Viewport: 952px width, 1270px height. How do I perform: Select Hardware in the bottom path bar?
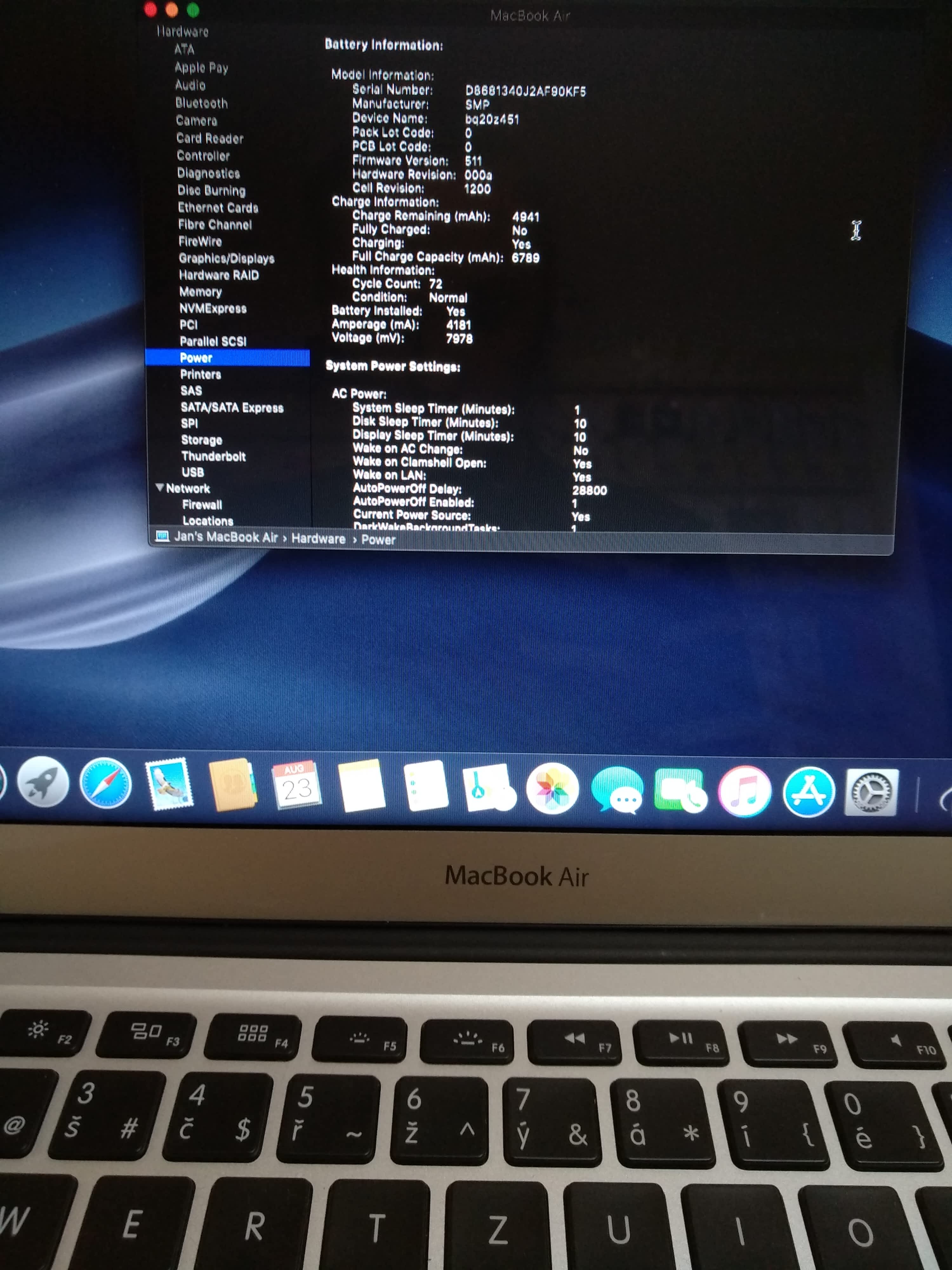click(318, 538)
